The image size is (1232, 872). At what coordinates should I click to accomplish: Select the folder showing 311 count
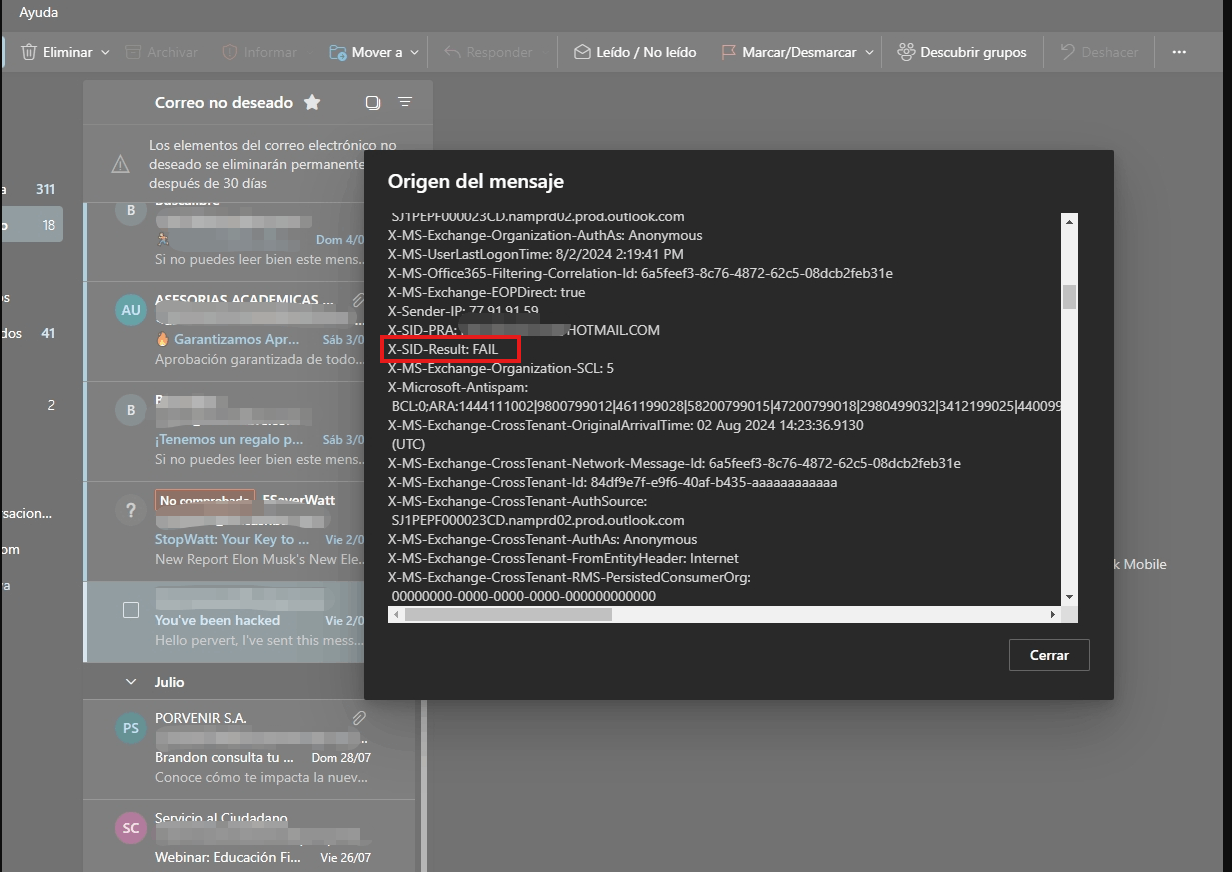pyautogui.click(x=32, y=189)
